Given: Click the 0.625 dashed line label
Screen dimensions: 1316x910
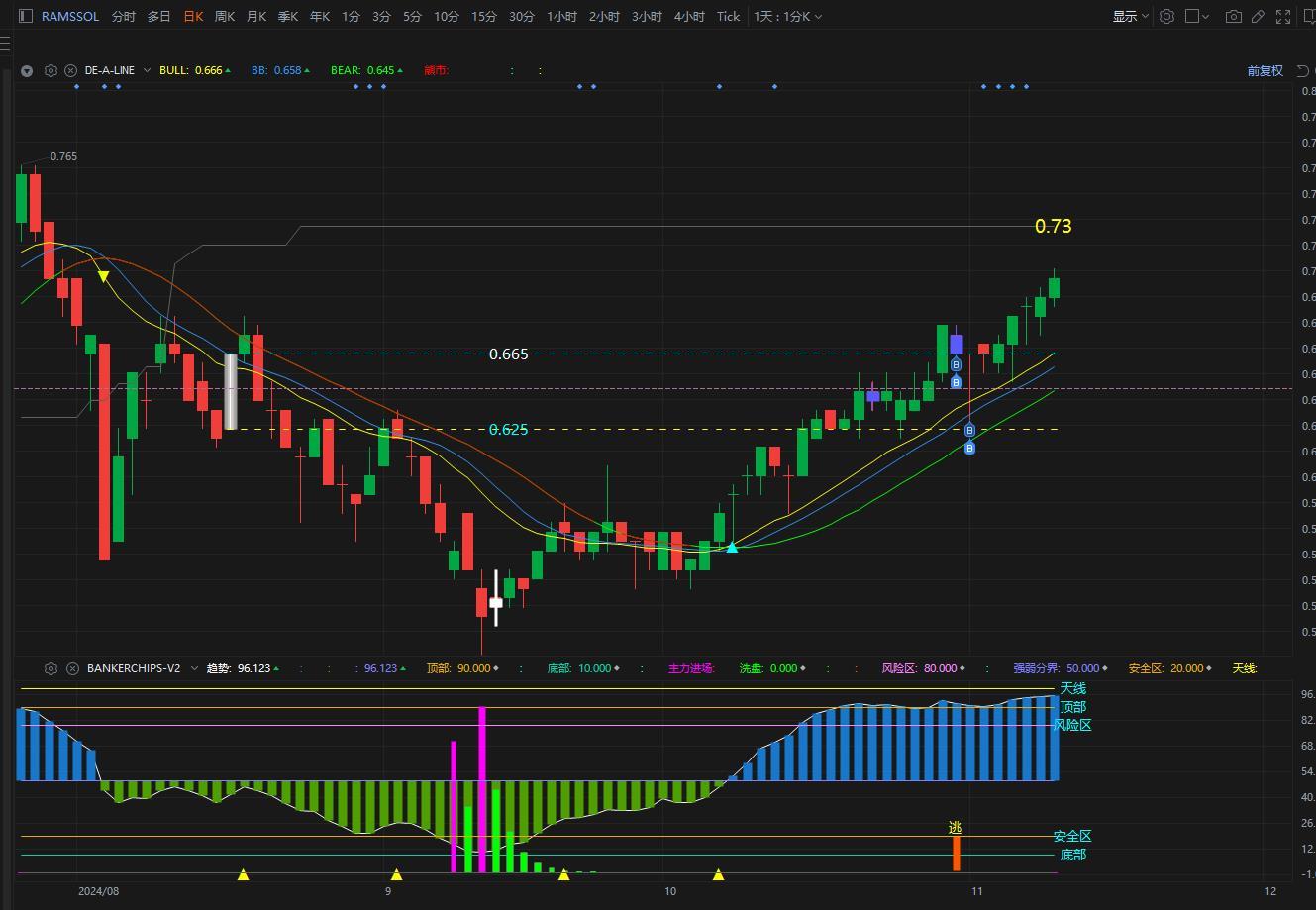Looking at the screenshot, I should (x=508, y=429).
